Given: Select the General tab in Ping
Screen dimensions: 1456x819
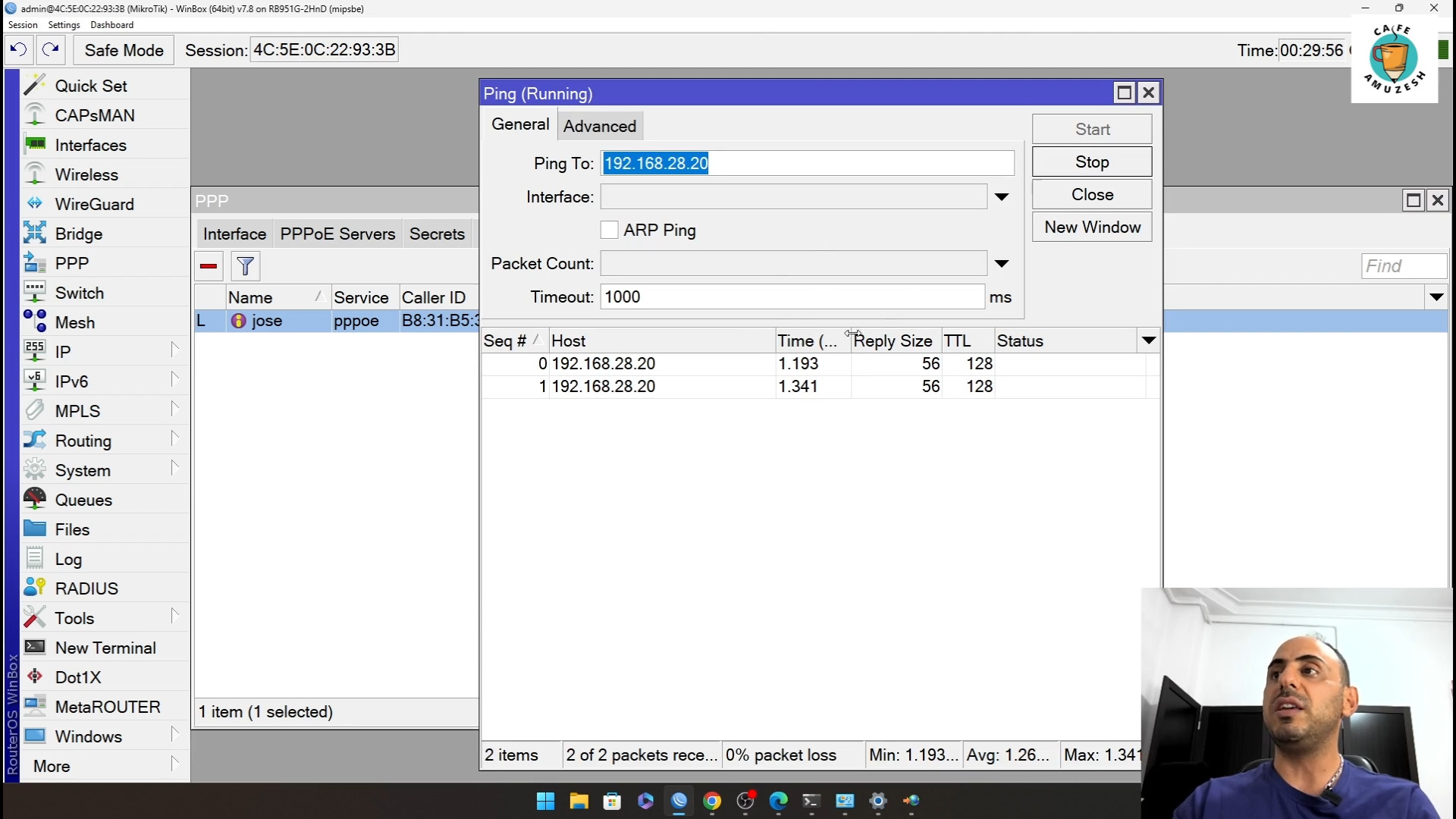Looking at the screenshot, I should pyautogui.click(x=520, y=124).
